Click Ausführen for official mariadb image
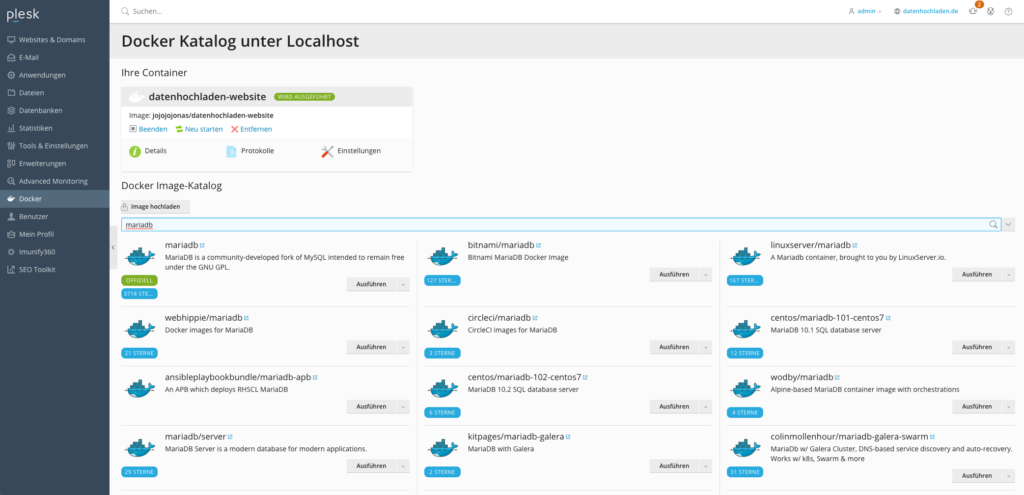Screen dimensions: 1024x495 (x=371, y=285)
